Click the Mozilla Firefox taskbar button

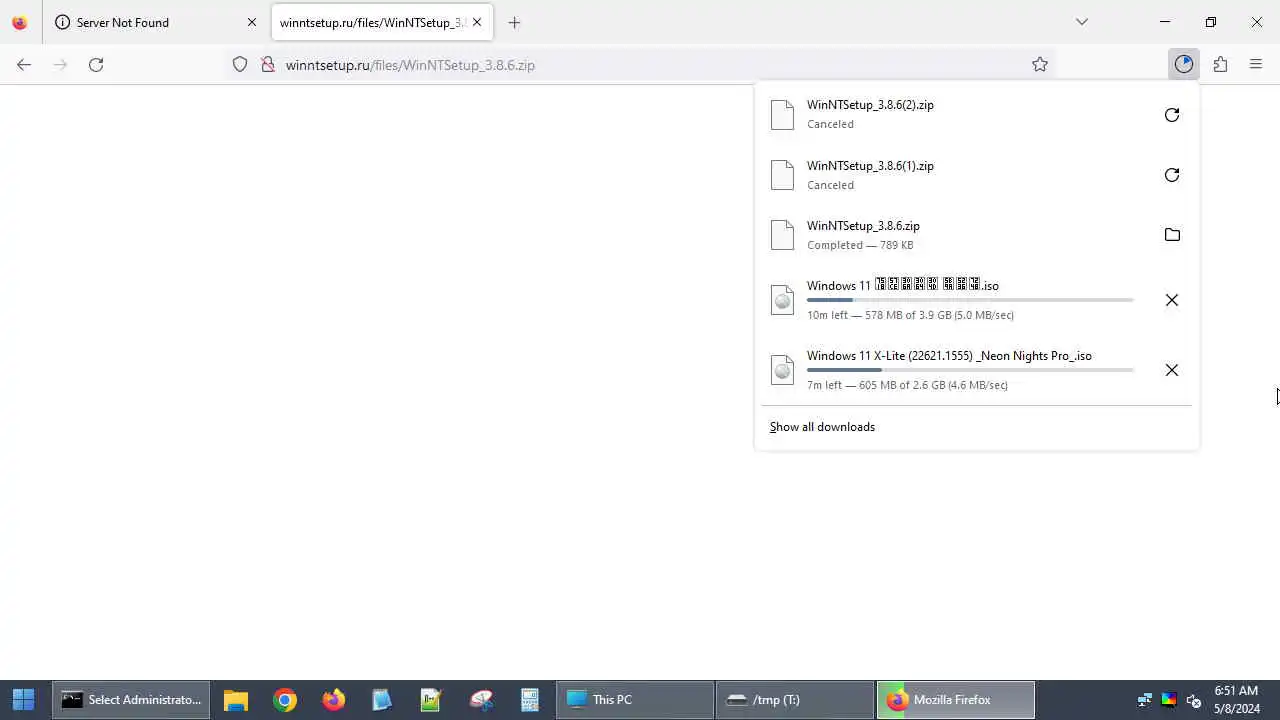[x=956, y=700]
